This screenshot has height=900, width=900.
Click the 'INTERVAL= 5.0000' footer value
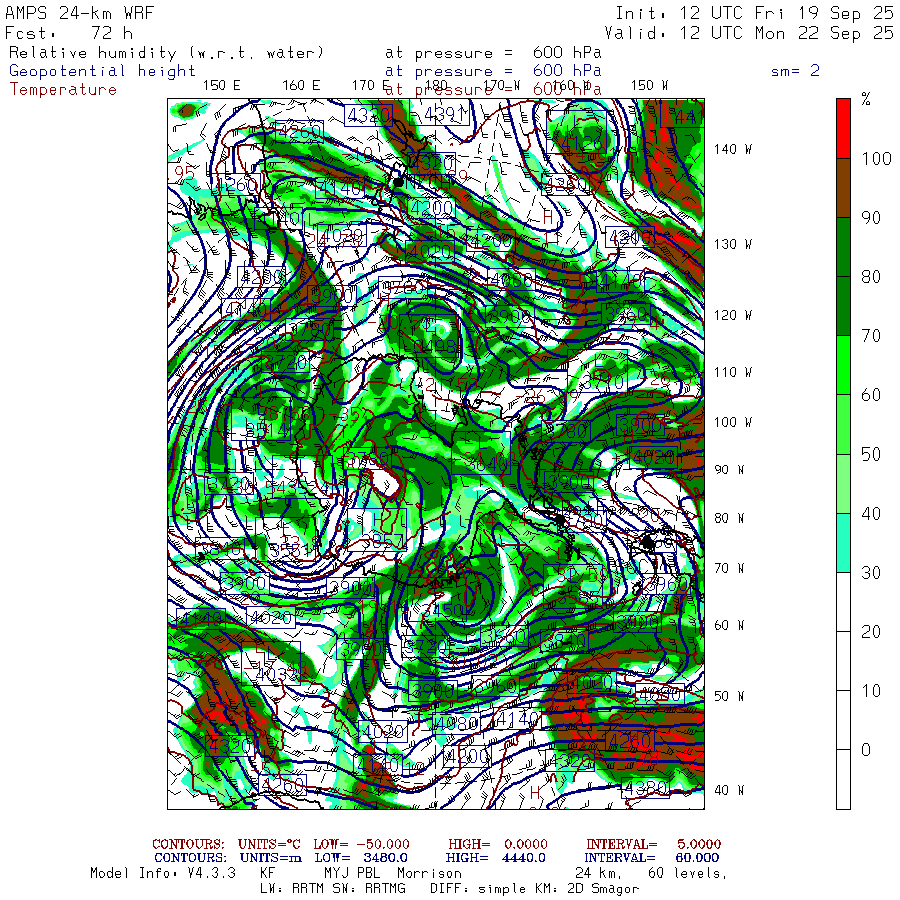click(x=653, y=844)
